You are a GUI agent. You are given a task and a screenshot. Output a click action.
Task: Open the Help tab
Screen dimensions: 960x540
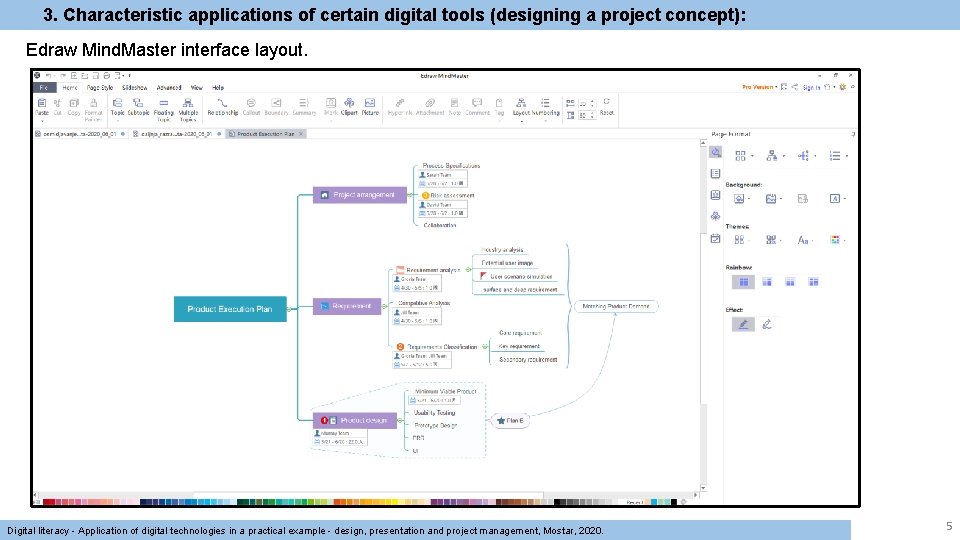tap(218, 88)
